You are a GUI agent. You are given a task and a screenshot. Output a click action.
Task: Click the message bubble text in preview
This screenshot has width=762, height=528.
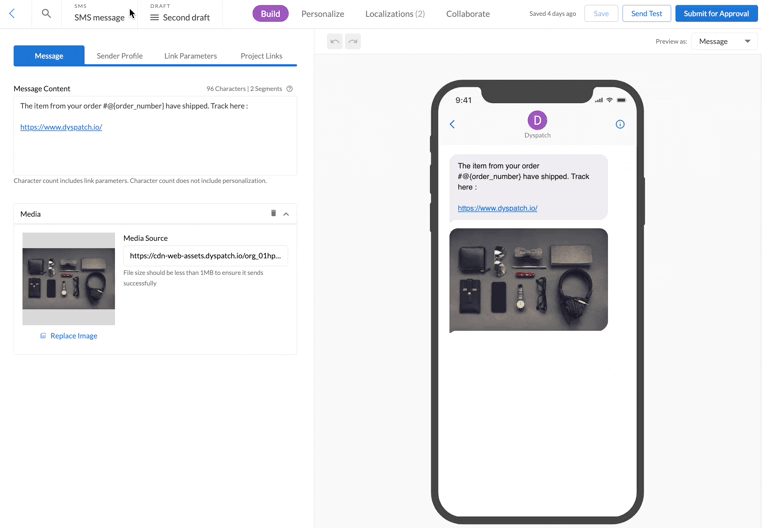[523, 176]
